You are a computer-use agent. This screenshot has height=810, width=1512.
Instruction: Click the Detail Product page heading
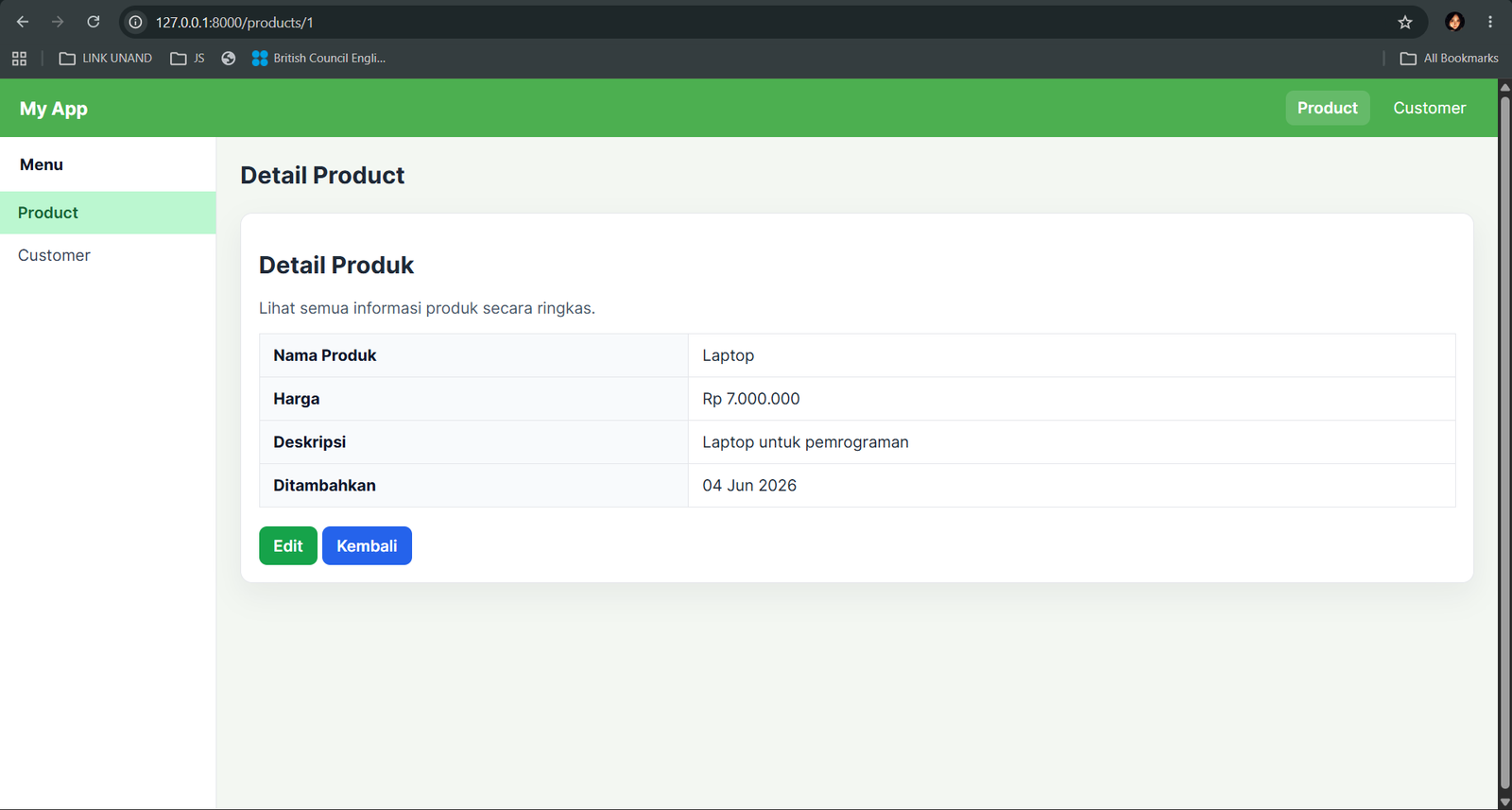pos(322,175)
